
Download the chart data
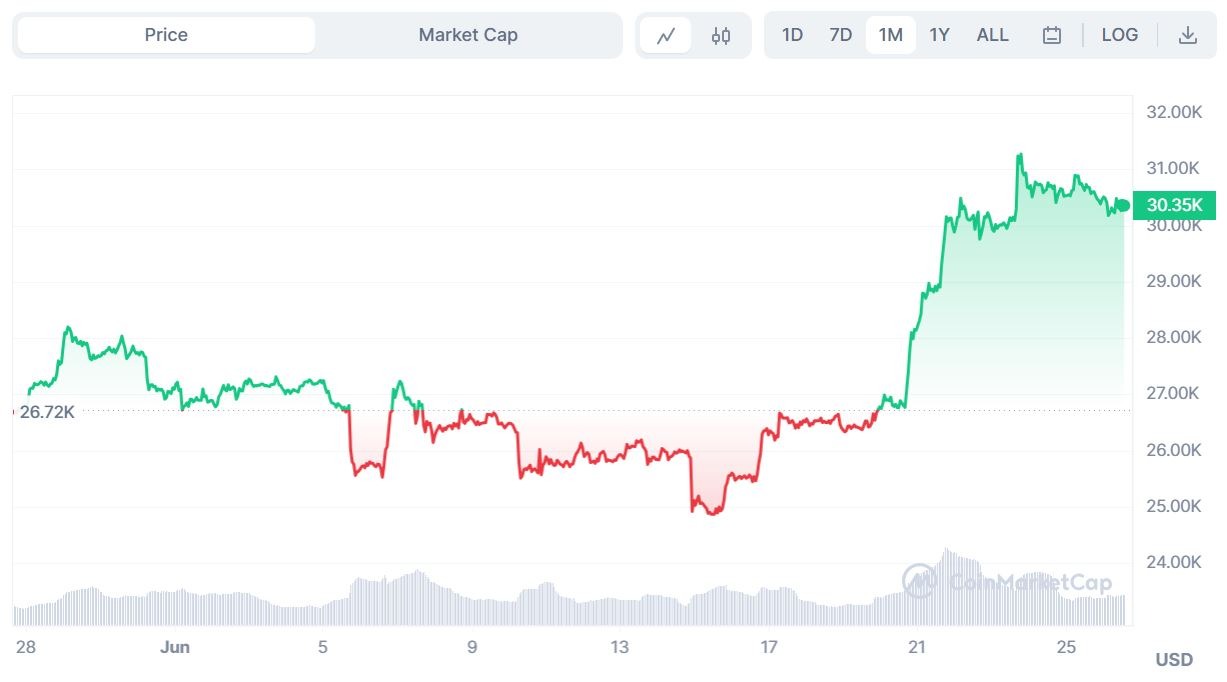(1187, 36)
